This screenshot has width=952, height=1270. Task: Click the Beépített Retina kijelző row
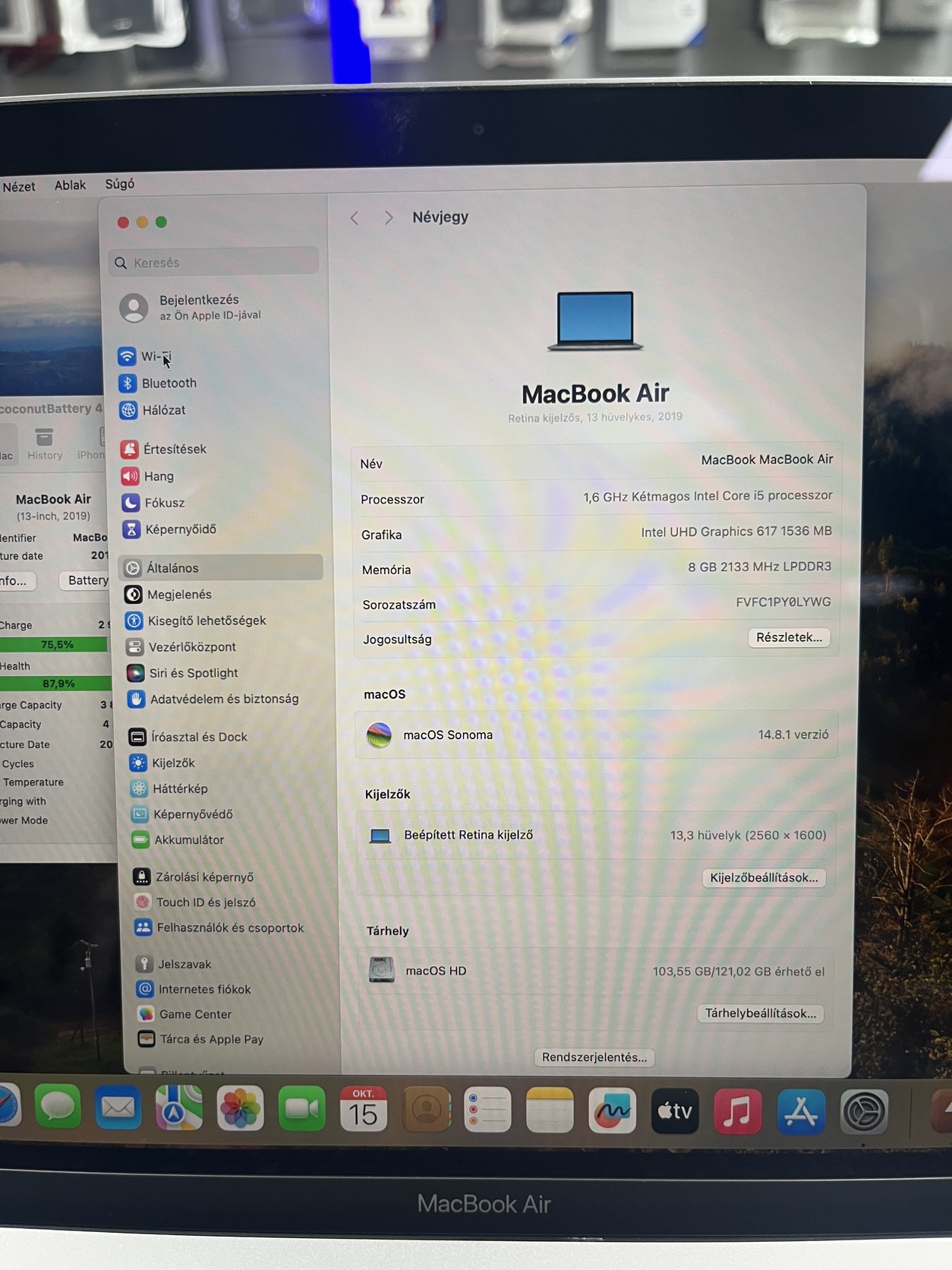tap(596, 835)
